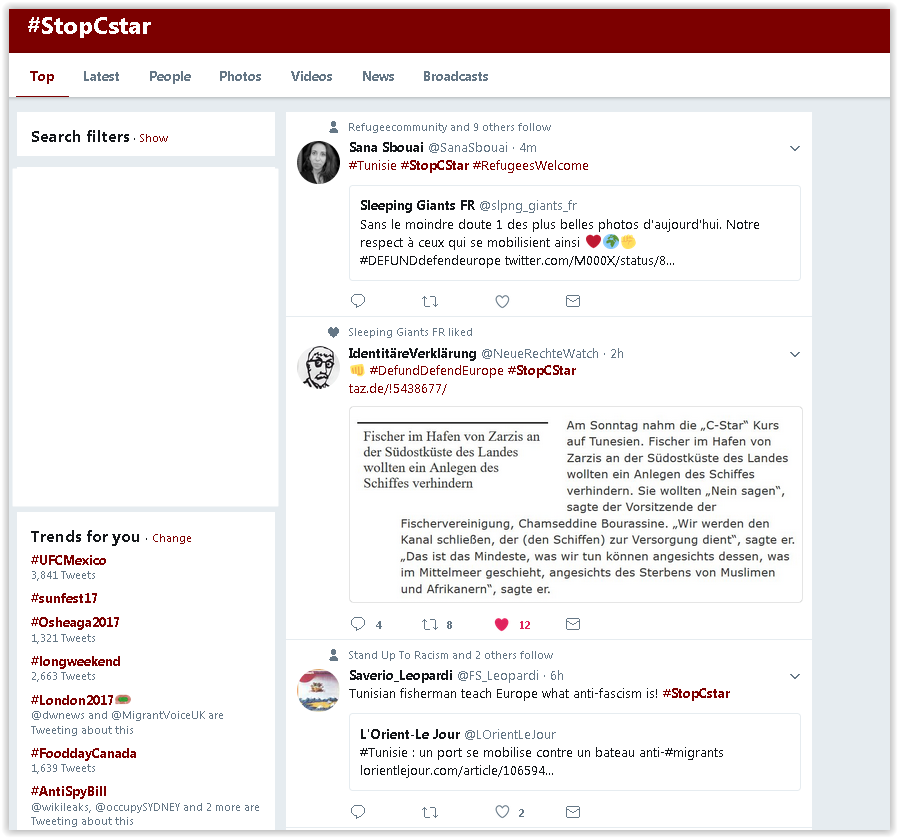Select the News tab
The width and height of the screenshot is (898, 838).
pyautogui.click(x=378, y=76)
